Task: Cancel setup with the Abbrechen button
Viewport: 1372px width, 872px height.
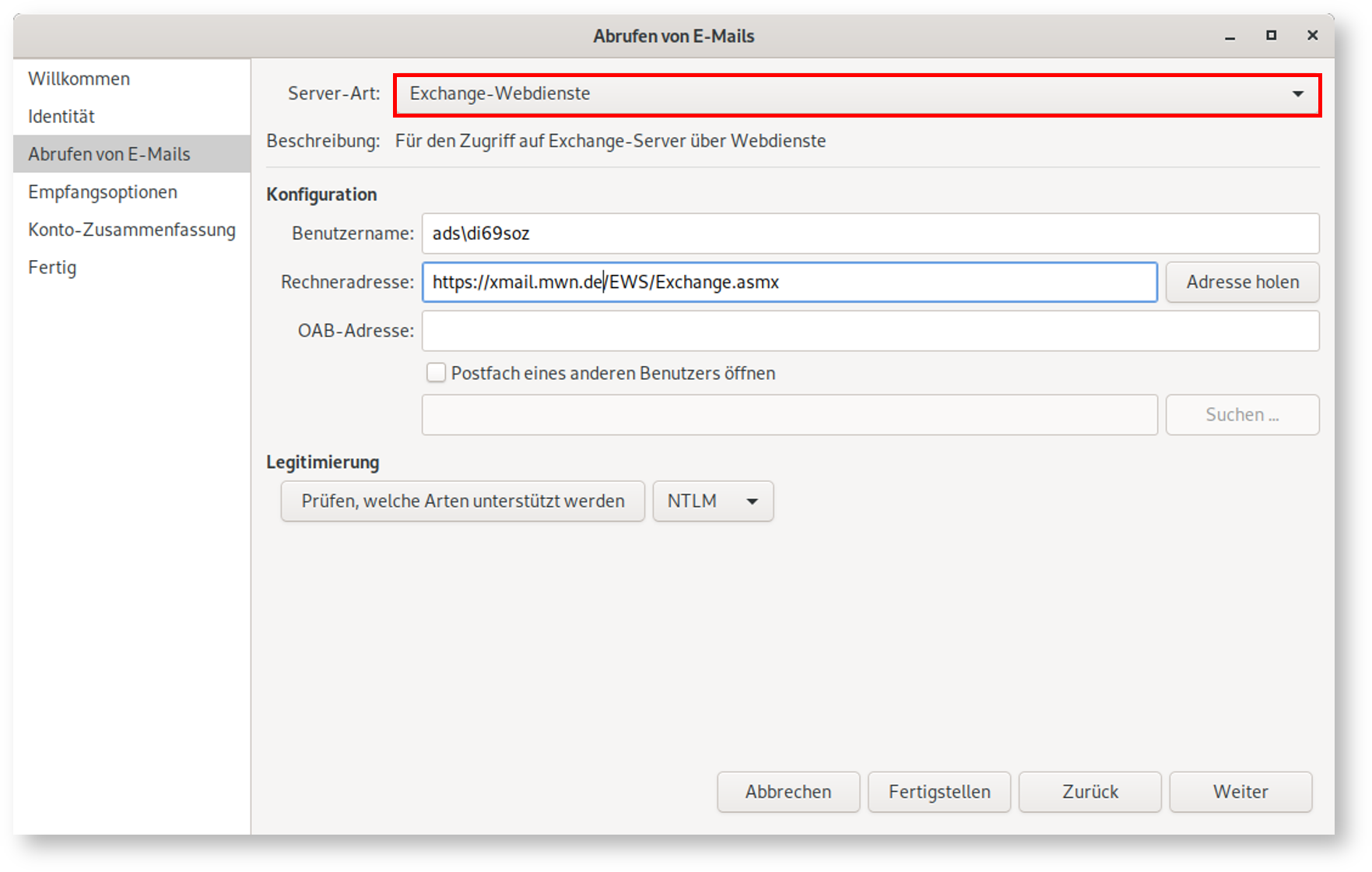Action: coord(788,791)
